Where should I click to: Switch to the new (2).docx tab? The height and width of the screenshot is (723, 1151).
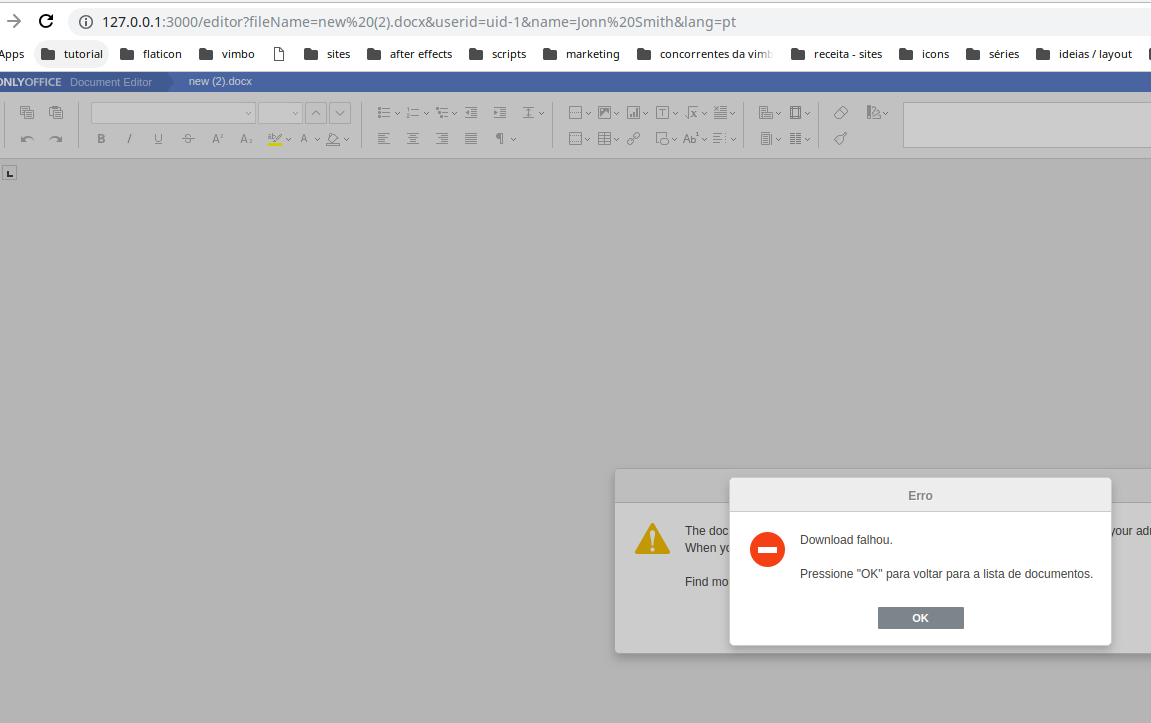coord(220,81)
